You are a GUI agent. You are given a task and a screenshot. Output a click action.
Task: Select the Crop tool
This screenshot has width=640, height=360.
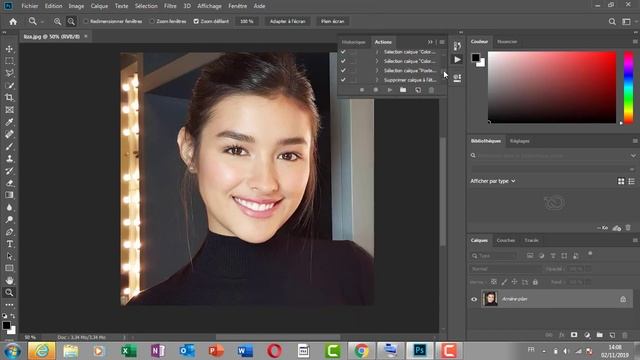[x=9, y=98]
